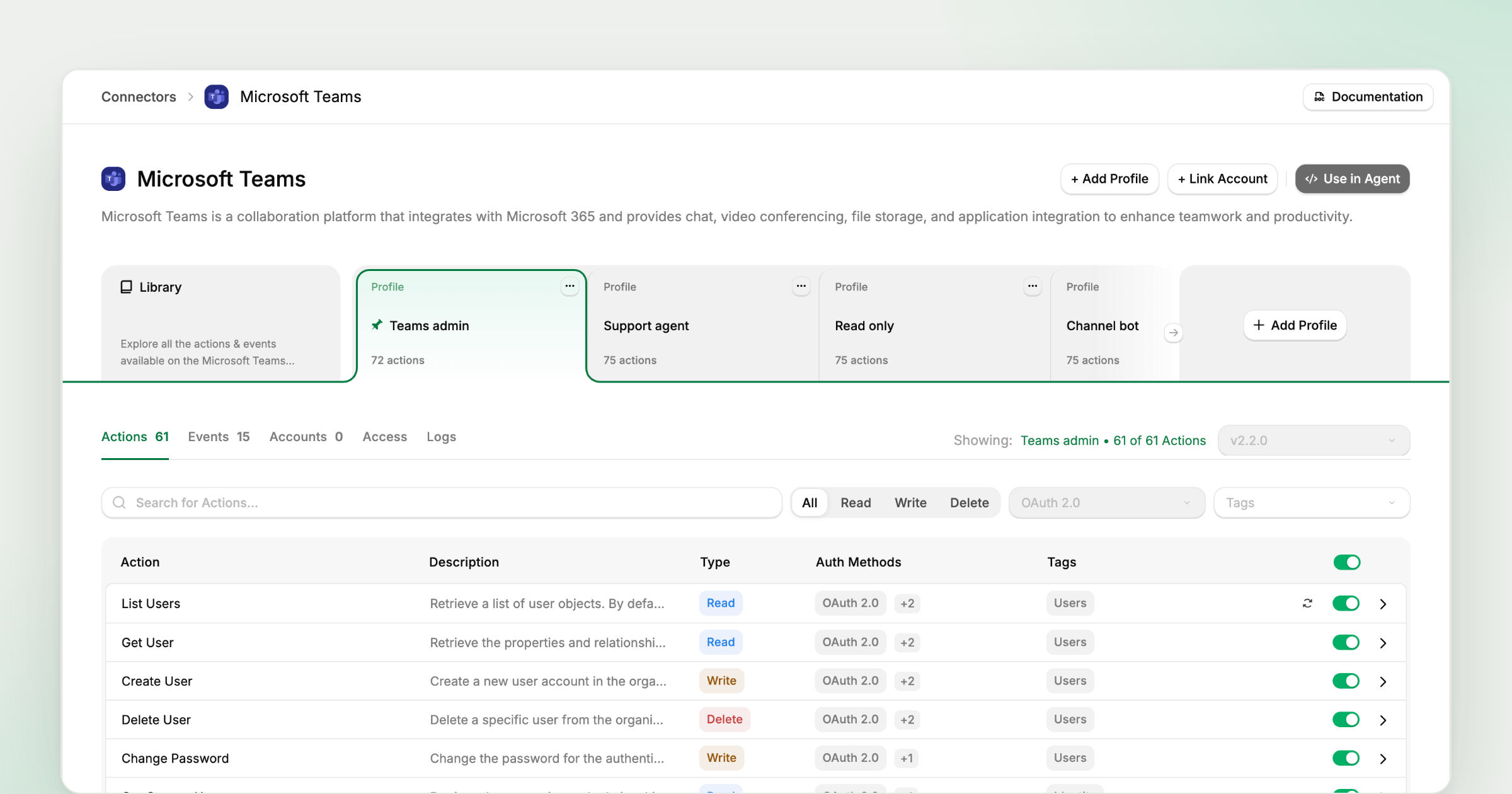Turn off the Delete User toggle
Image resolution: width=1512 pixels, height=794 pixels.
(x=1346, y=719)
